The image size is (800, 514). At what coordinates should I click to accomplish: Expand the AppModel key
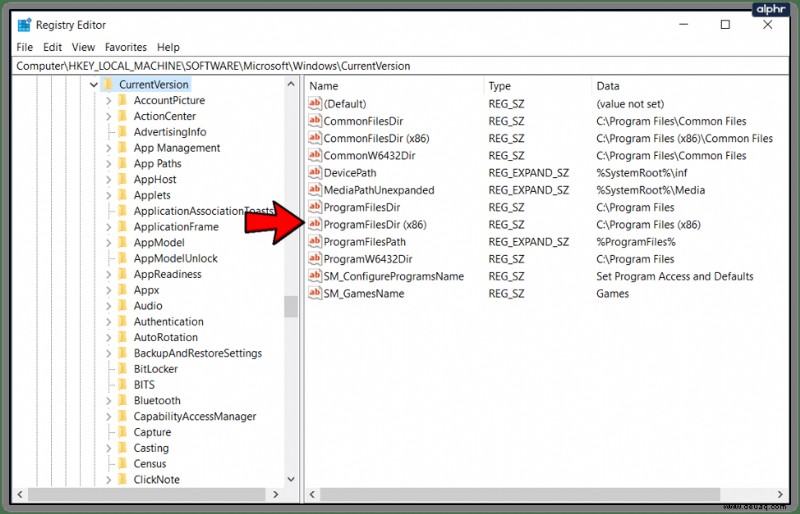point(108,243)
